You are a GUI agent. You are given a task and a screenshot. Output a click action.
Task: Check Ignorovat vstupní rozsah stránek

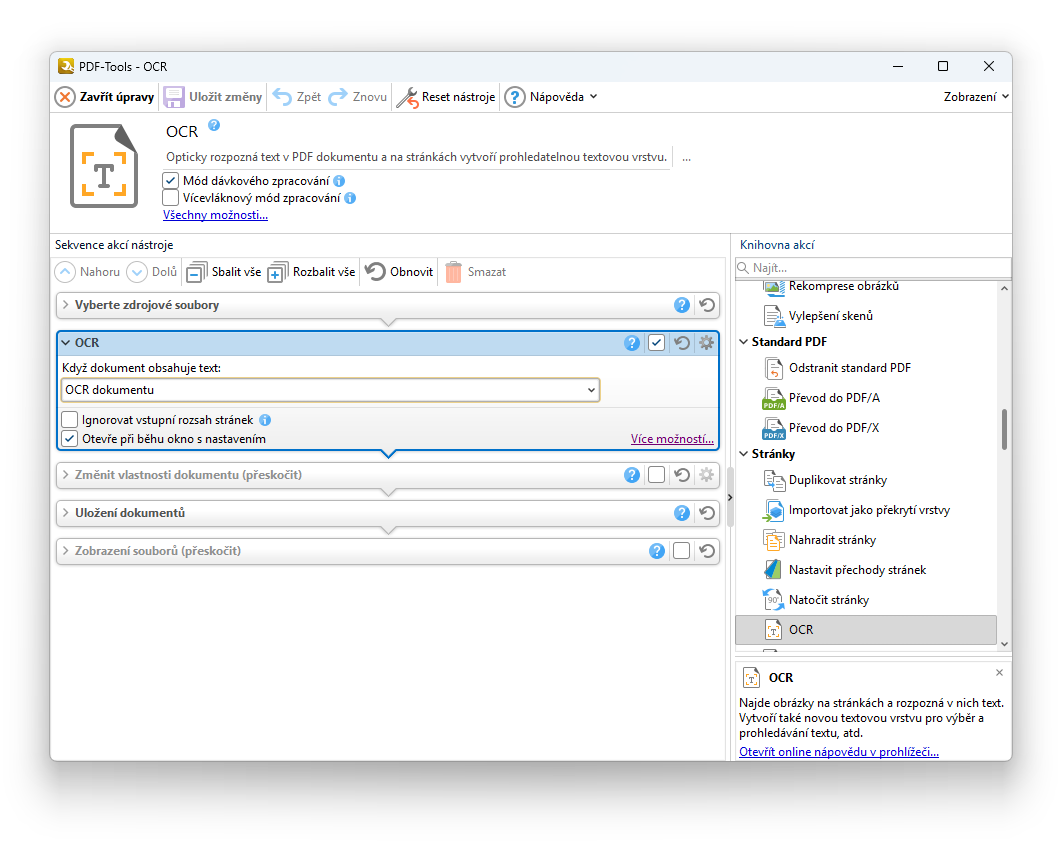69,420
